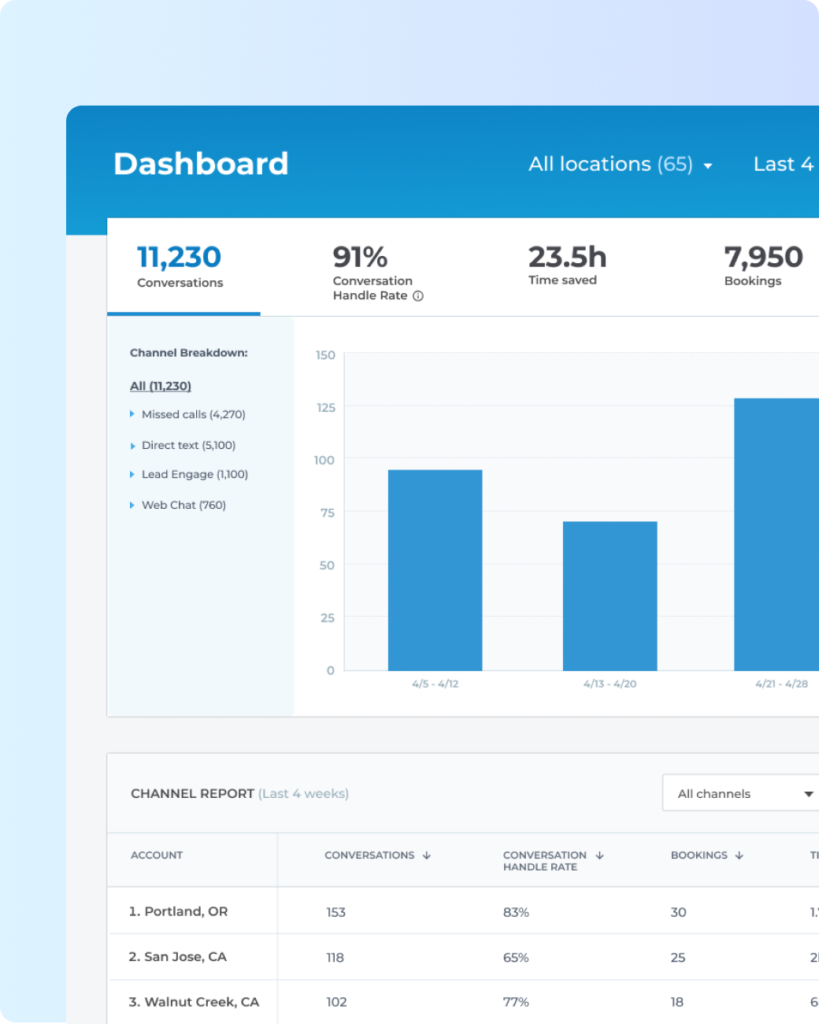The height and width of the screenshot is (1024, 819).
Task: Sort by the Bookings column arrow
Action: click(739, 856)
